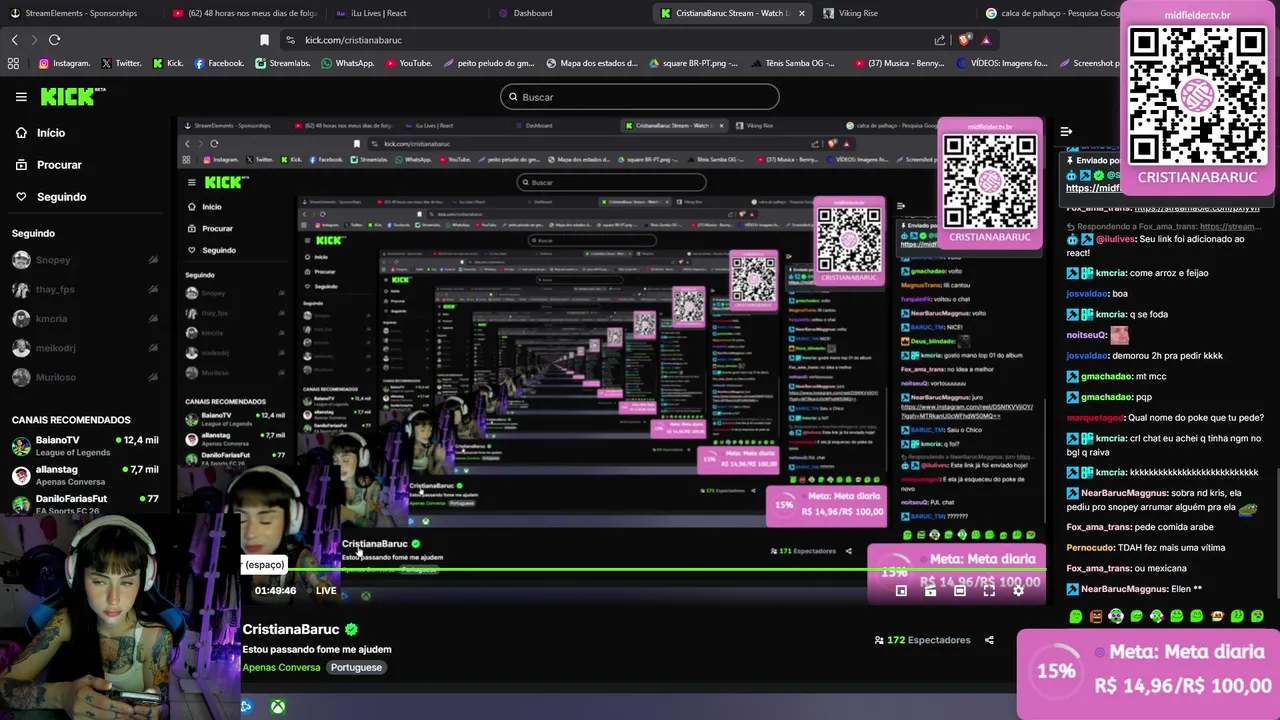The width and height of the screenshot is (1280, 720).
Task: Switch to the calca de palhaço Google tab
Action: pyautogui.click(x=1052, y=13)
